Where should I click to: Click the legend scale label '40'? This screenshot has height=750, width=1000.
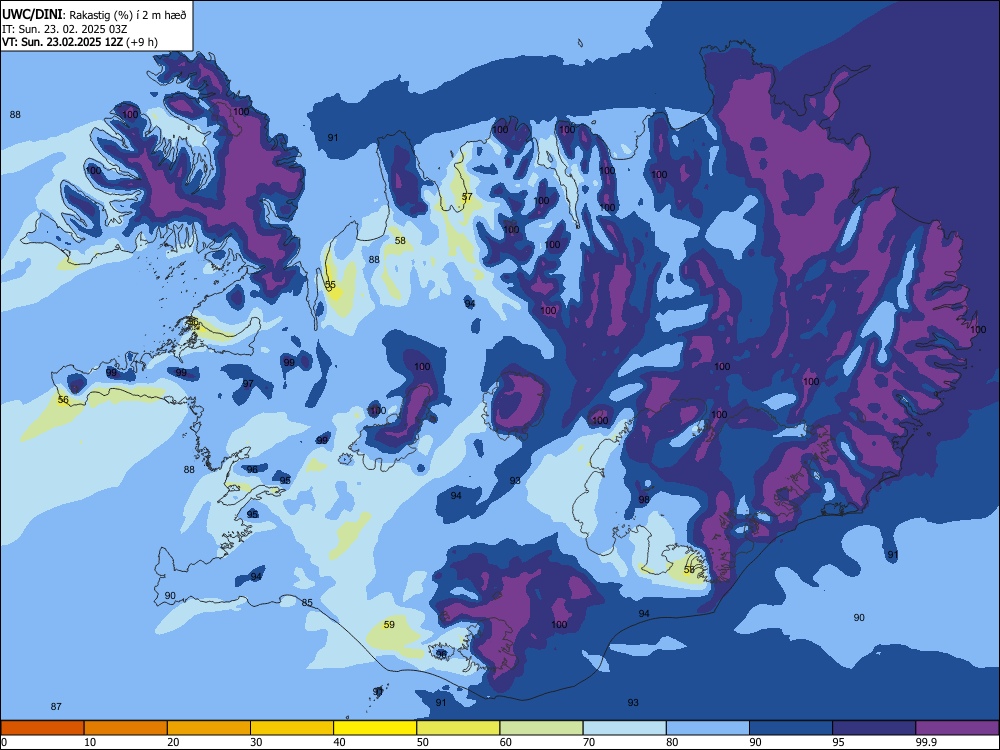click(339, 742)
